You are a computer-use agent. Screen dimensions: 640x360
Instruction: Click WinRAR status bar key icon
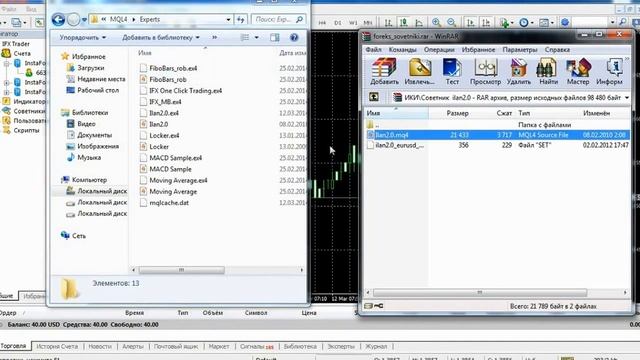coord(378,306)
